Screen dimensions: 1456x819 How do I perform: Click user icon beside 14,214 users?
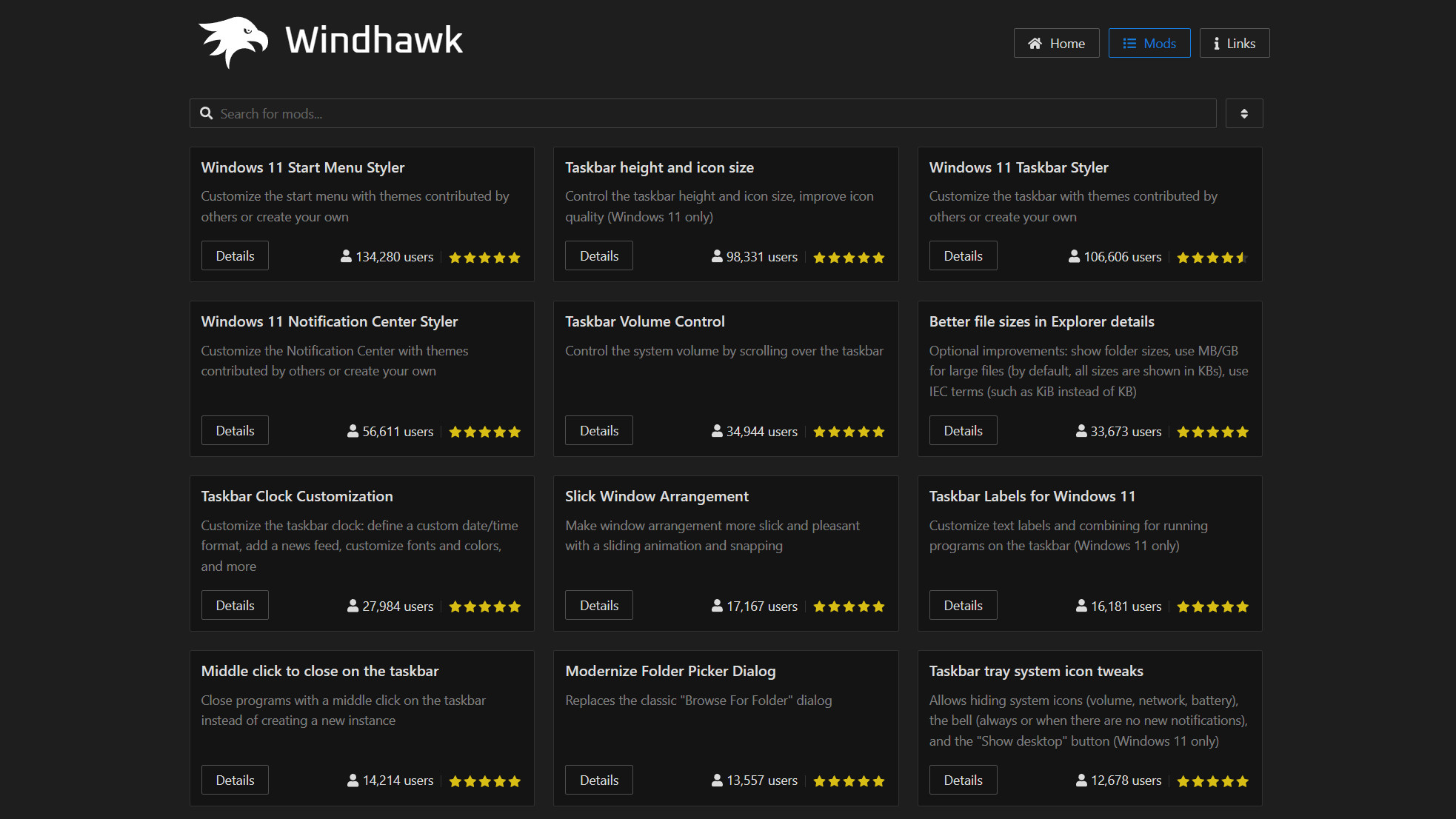point(353,780)
